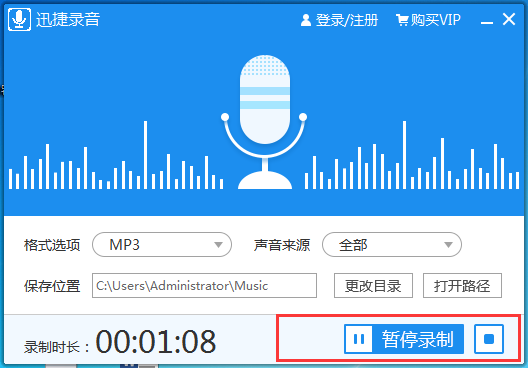Viewport: 528px width, 368px height.
Task: Click the pause bars icon on recording button
Action: click(x=359, y=339)
